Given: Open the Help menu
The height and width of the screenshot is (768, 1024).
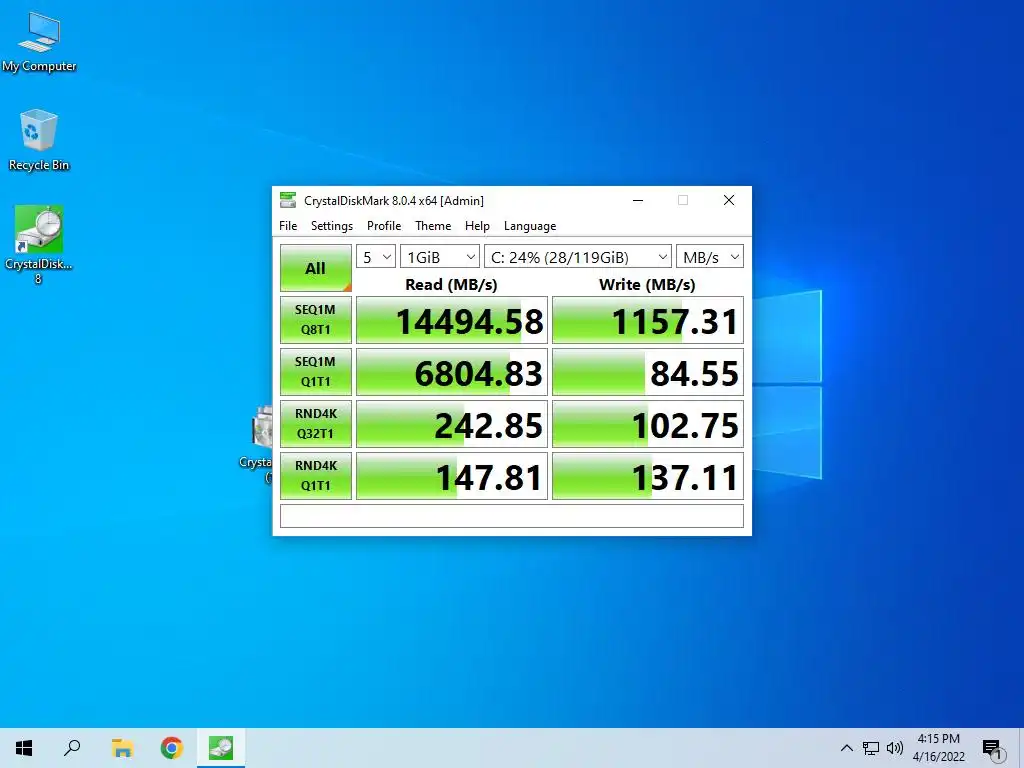Looking at the screenshot, I should (x=477, y=226).
